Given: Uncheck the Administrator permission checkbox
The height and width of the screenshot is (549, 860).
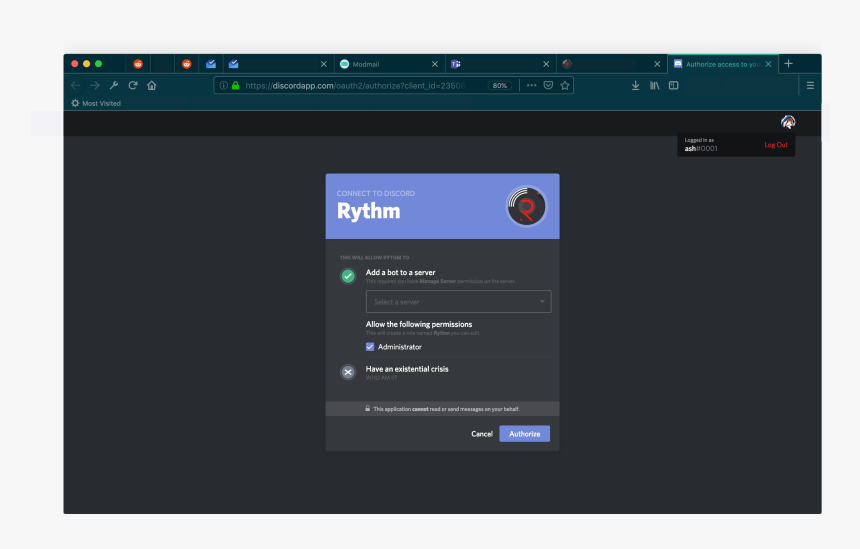Looking at the screenshot, I should tap(370, 347).
